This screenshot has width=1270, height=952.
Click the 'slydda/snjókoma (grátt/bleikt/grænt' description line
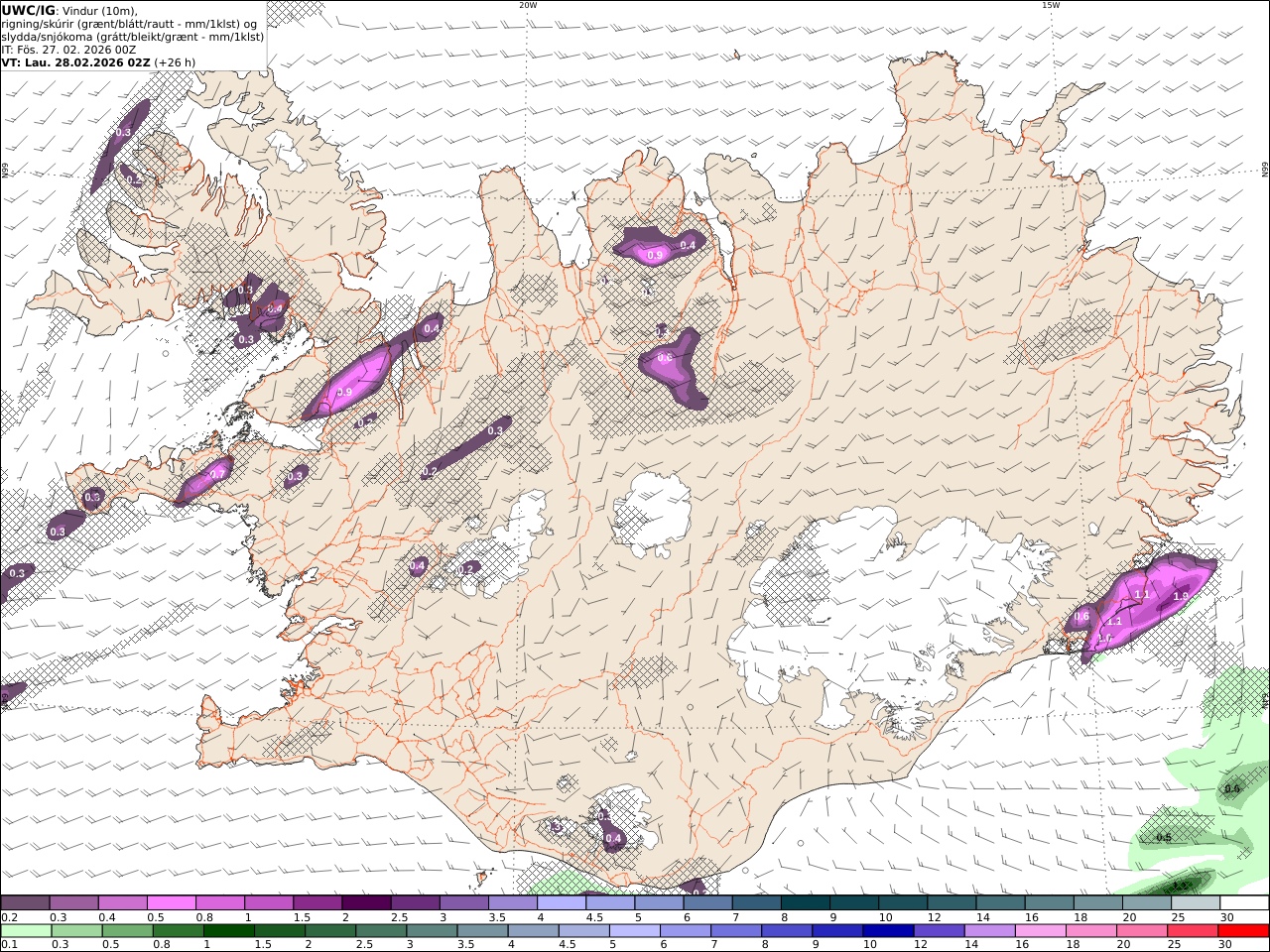(x=133, y=37)
